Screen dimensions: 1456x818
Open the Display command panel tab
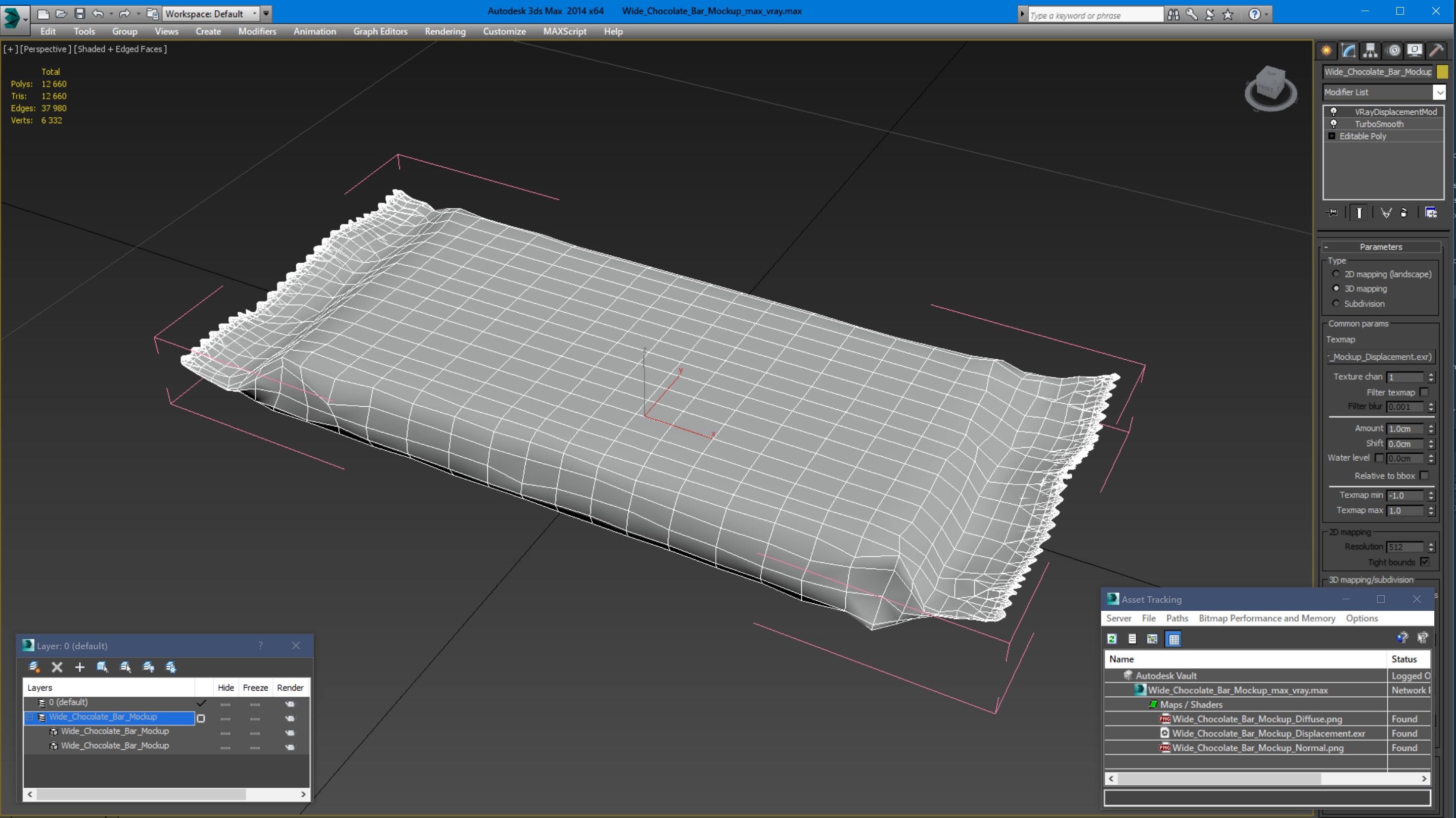tap(1415, 51)
